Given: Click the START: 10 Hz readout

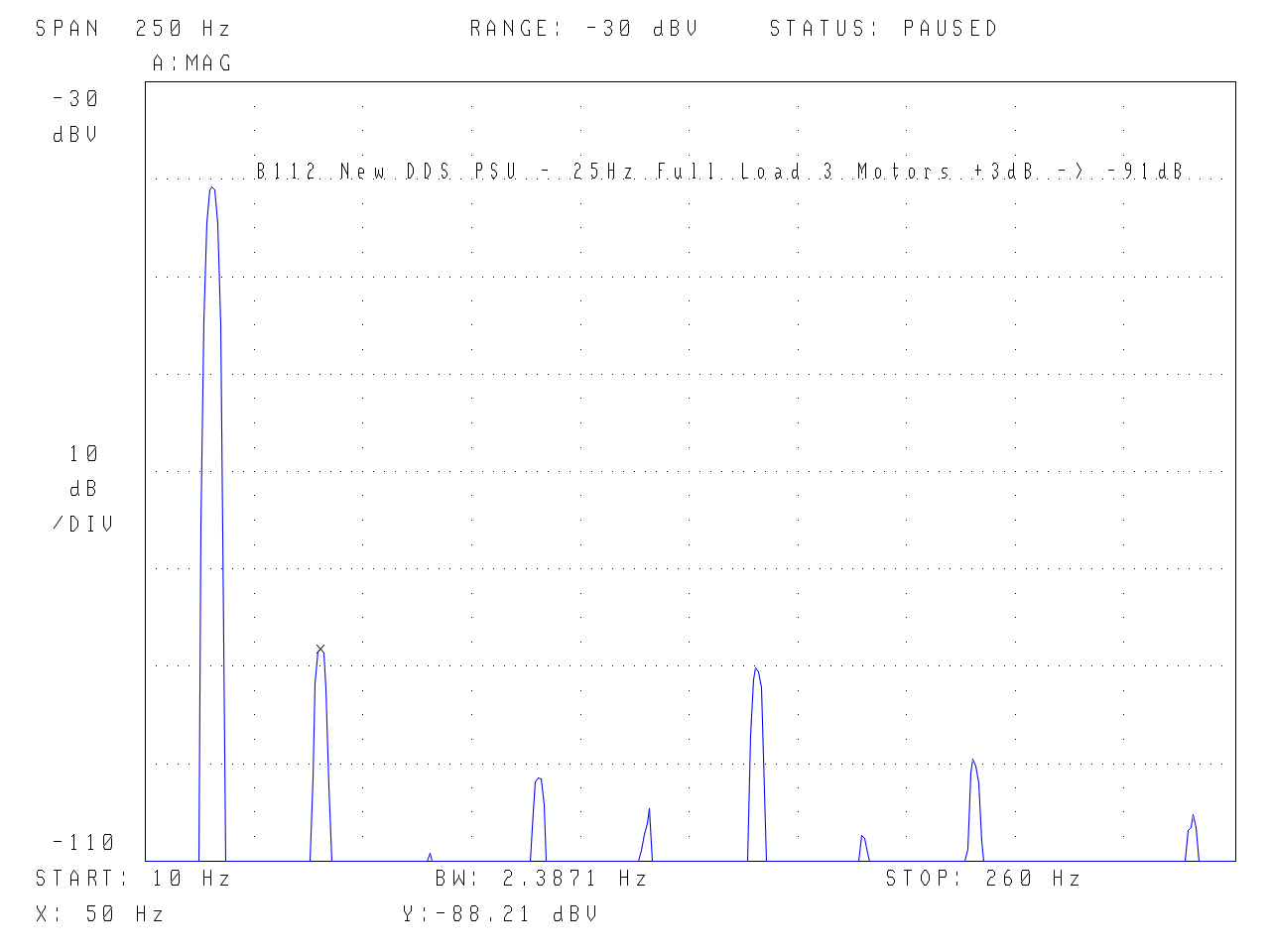Looking at the screenshot, I should (x=133, y=879).
